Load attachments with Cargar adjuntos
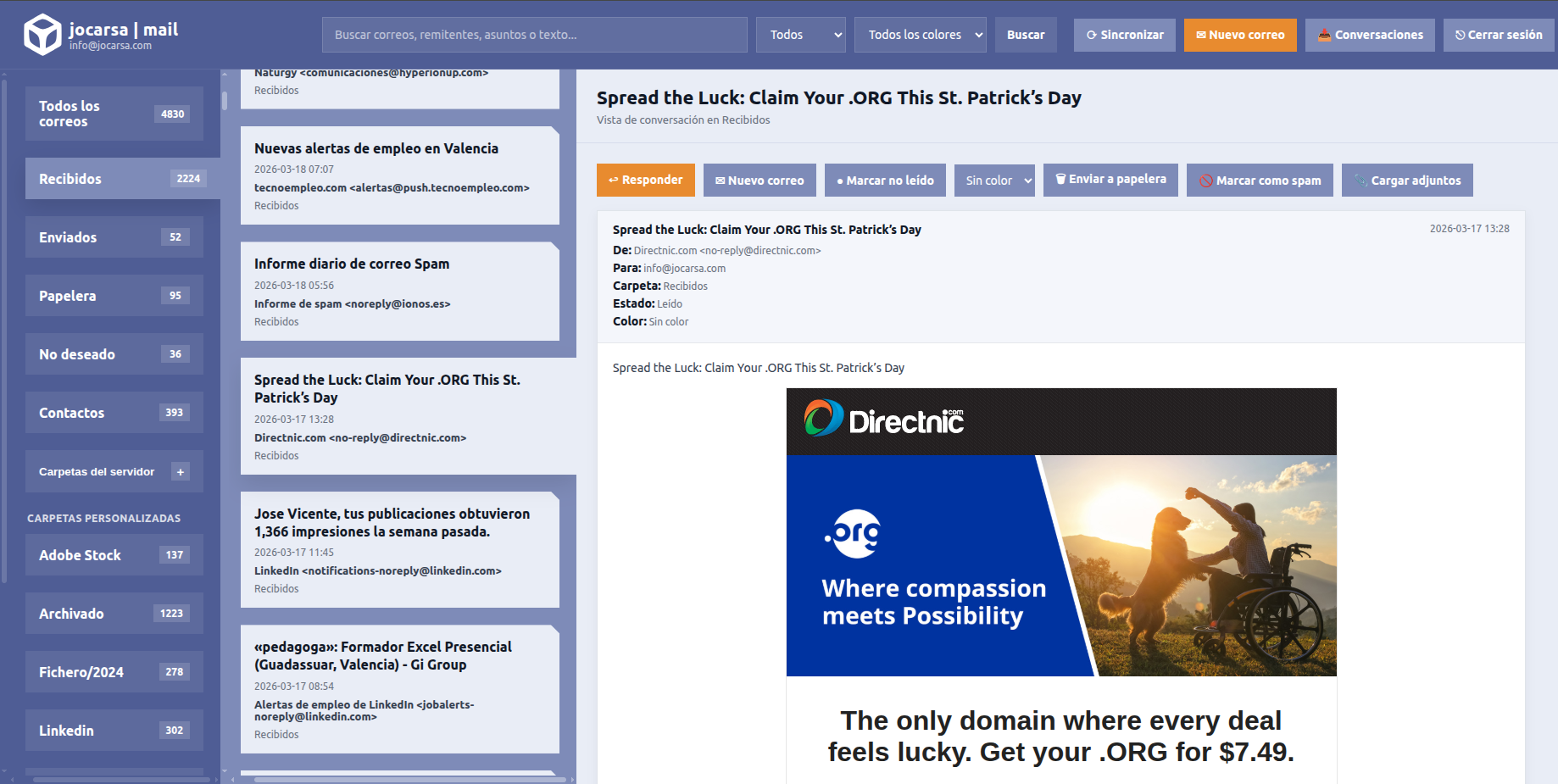 click(x=1406, y=181)
